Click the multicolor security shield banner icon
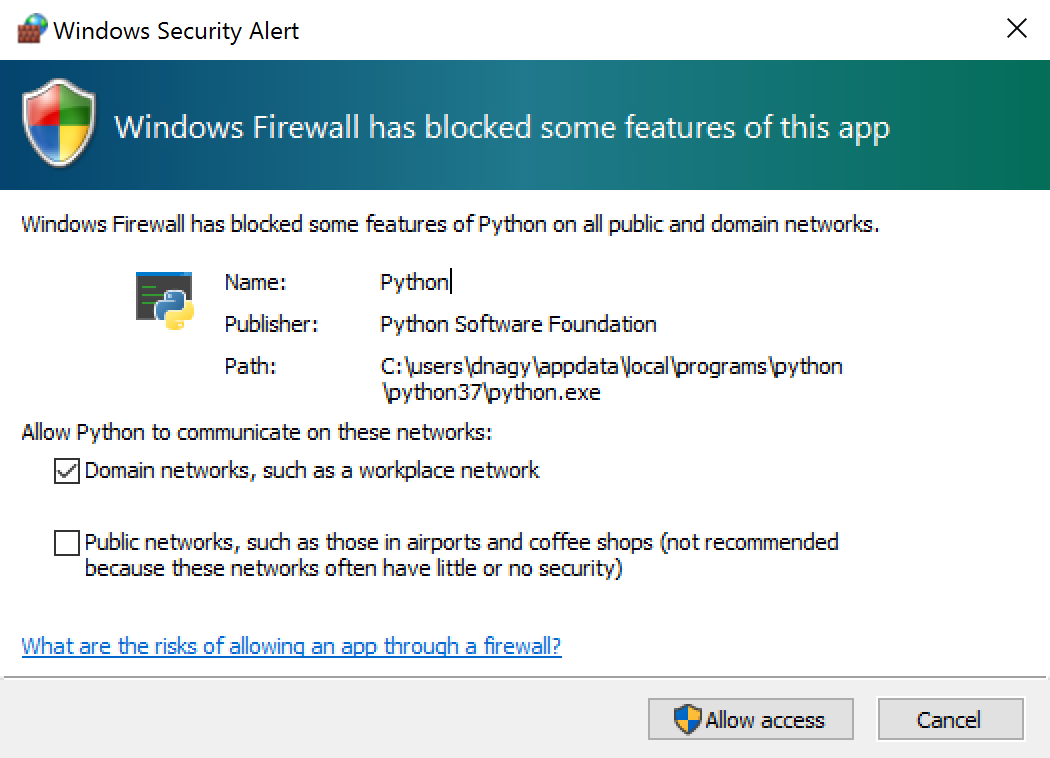This screenshot has width=1050, height=758. pos(59,123)
